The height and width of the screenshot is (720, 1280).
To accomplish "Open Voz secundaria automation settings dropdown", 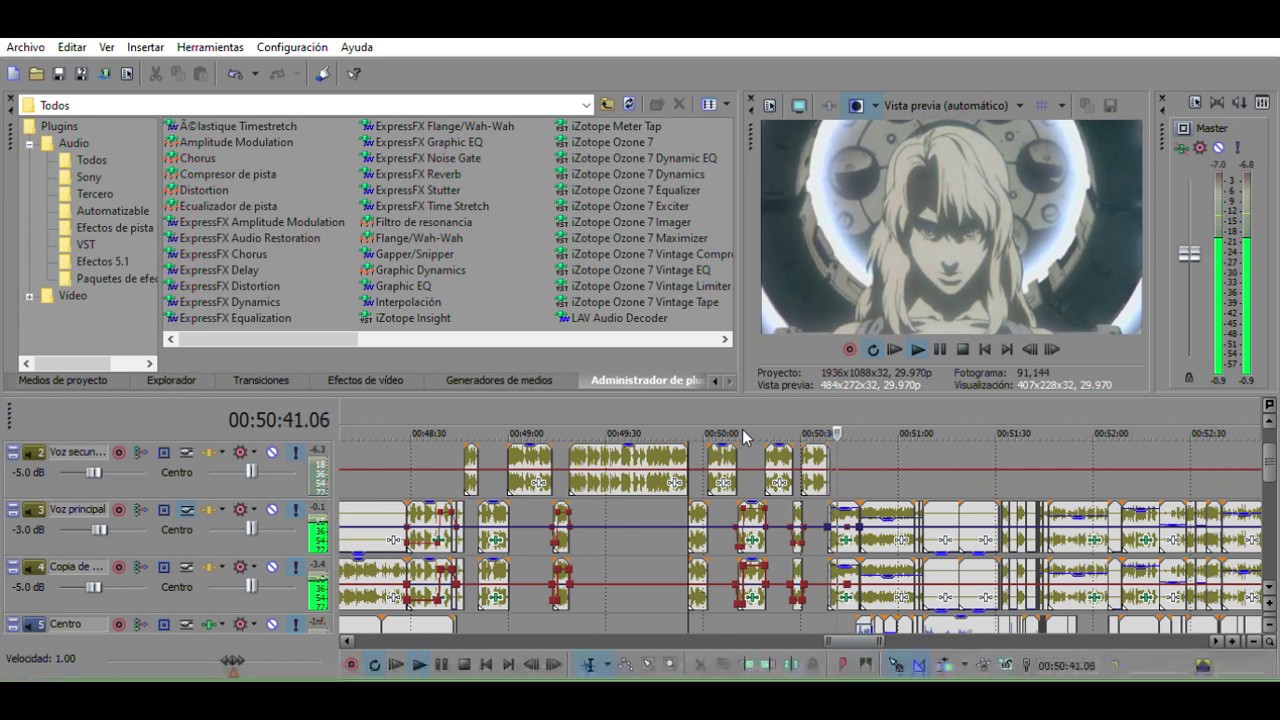I will pyautogui.click(x=254, y=452).
